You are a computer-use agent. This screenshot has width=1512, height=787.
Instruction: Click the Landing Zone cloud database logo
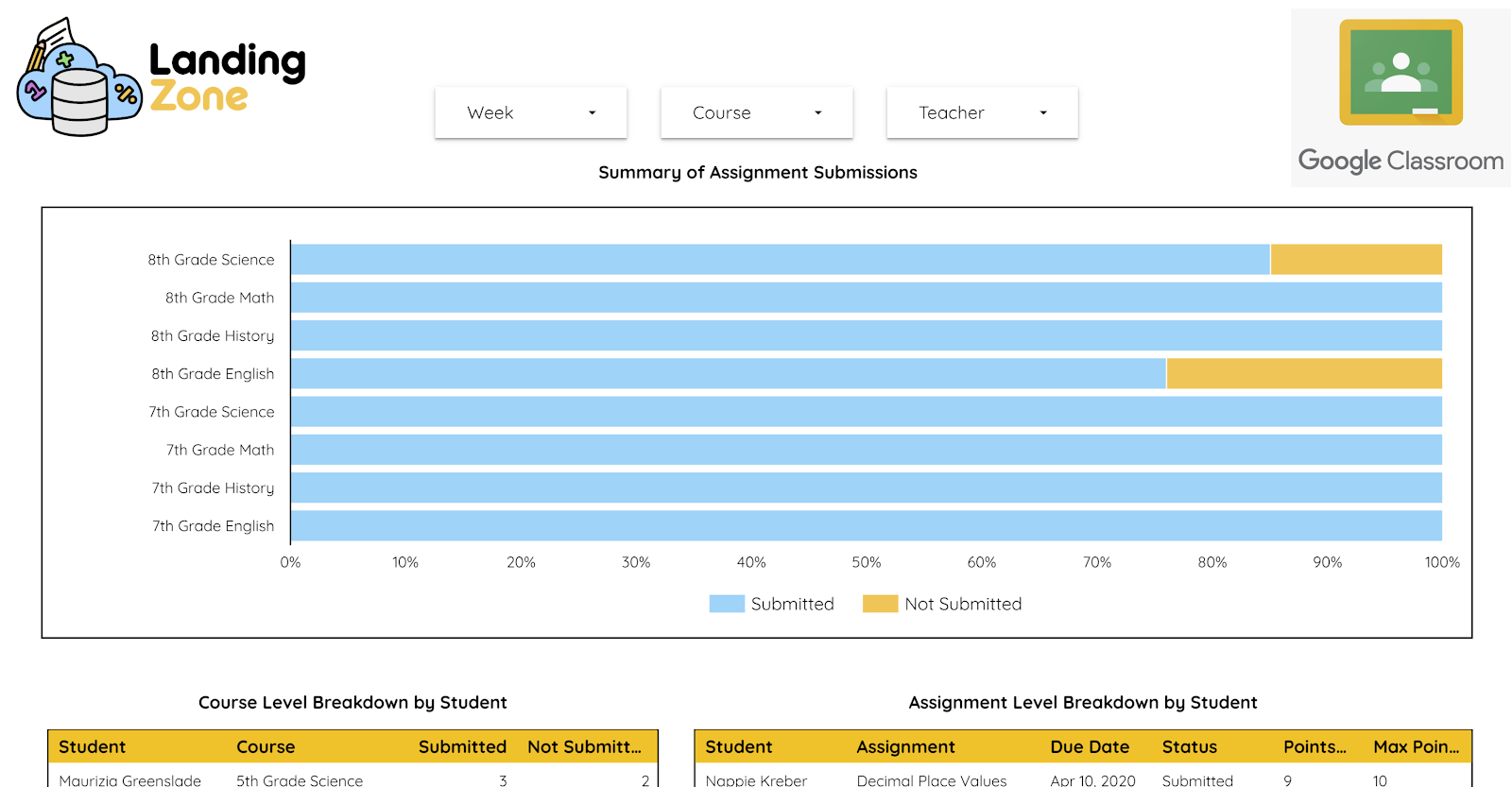click(79, 79)
